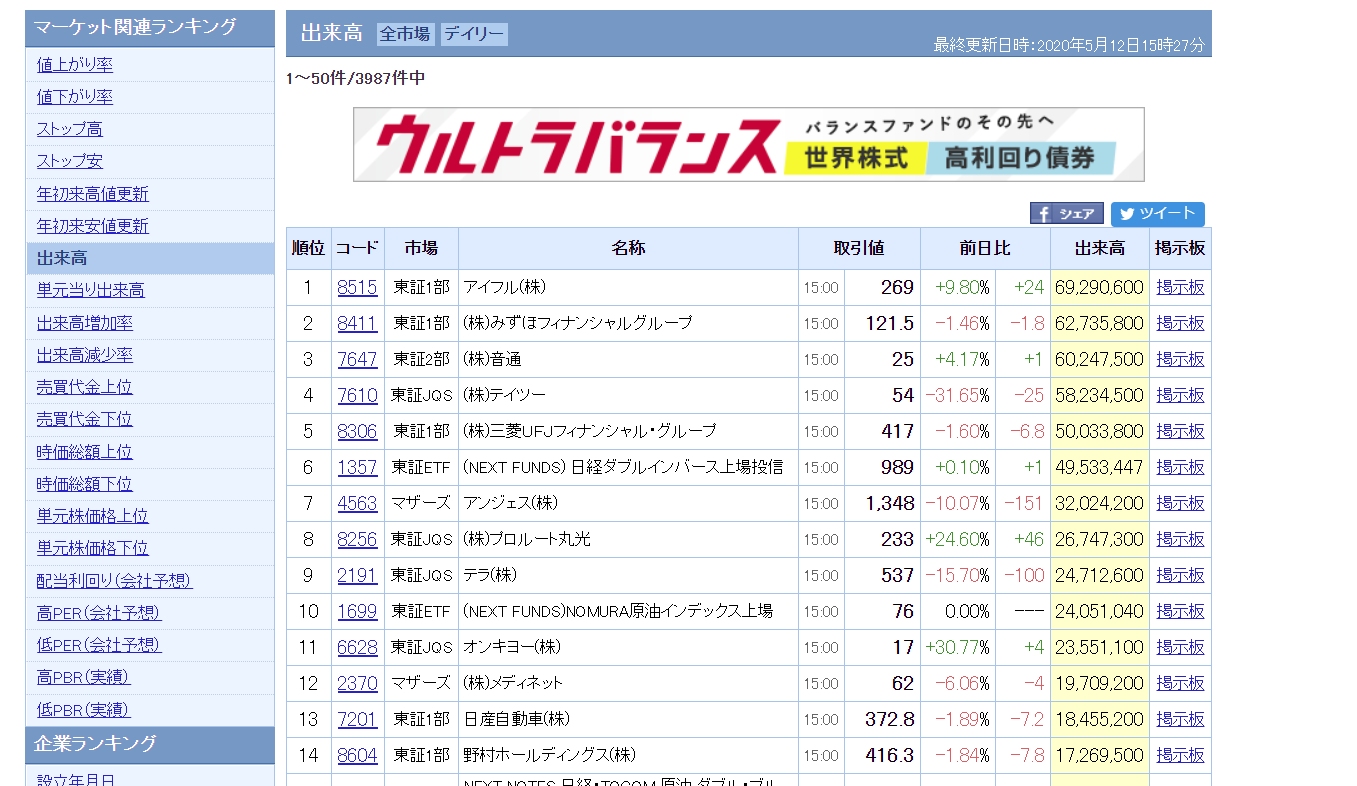1357x786 pixels.
Task: Open 掲示板 for テラ(株)
Action: pyautogui.click(x=1180, y=575)
